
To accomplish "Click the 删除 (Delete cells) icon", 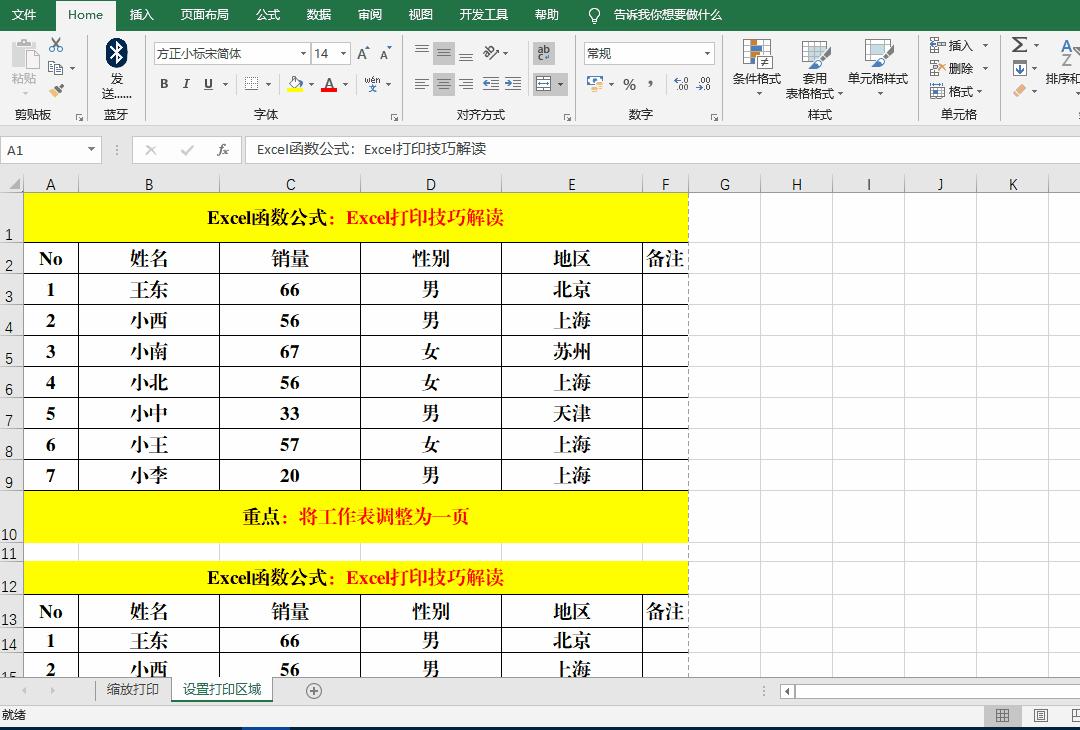I will (x=955, y=65).
